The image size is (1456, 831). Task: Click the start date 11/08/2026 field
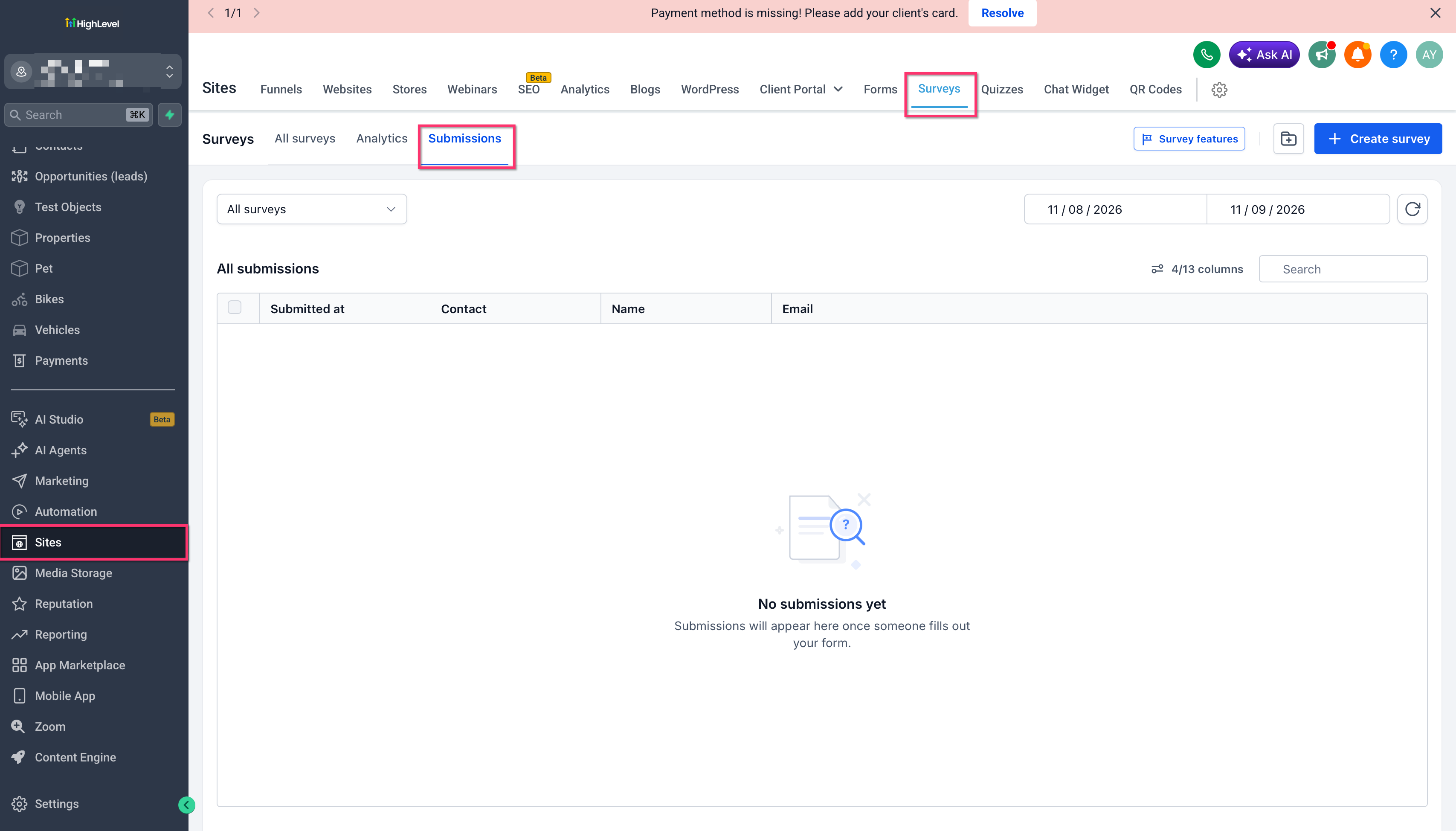pos(1115,209)
